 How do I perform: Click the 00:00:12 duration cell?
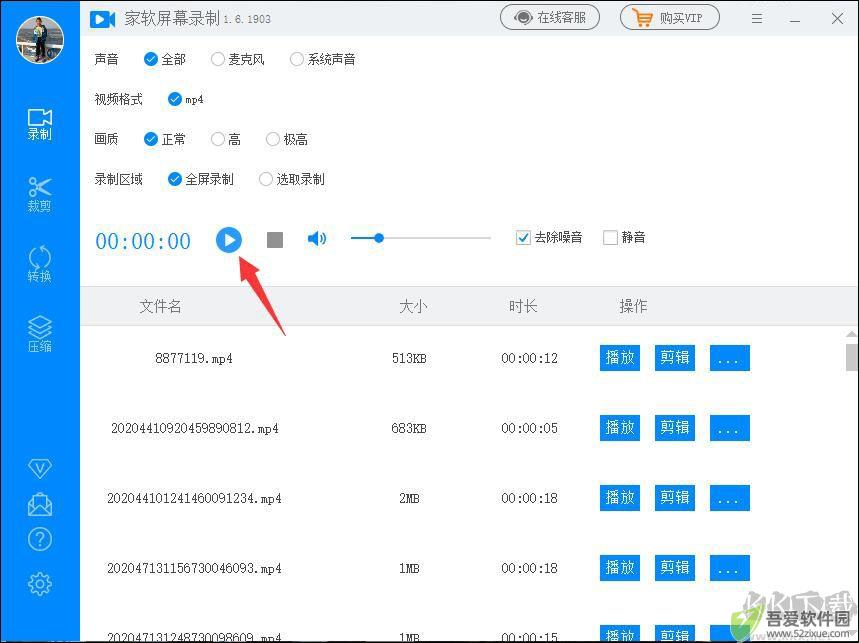[x=529, y=359]
